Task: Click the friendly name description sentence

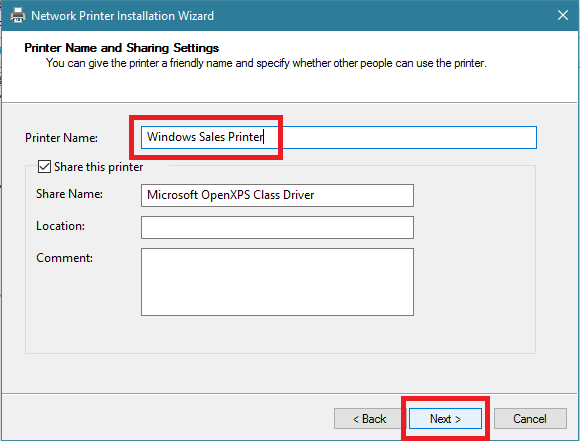Action: click(x=266, y=63)
